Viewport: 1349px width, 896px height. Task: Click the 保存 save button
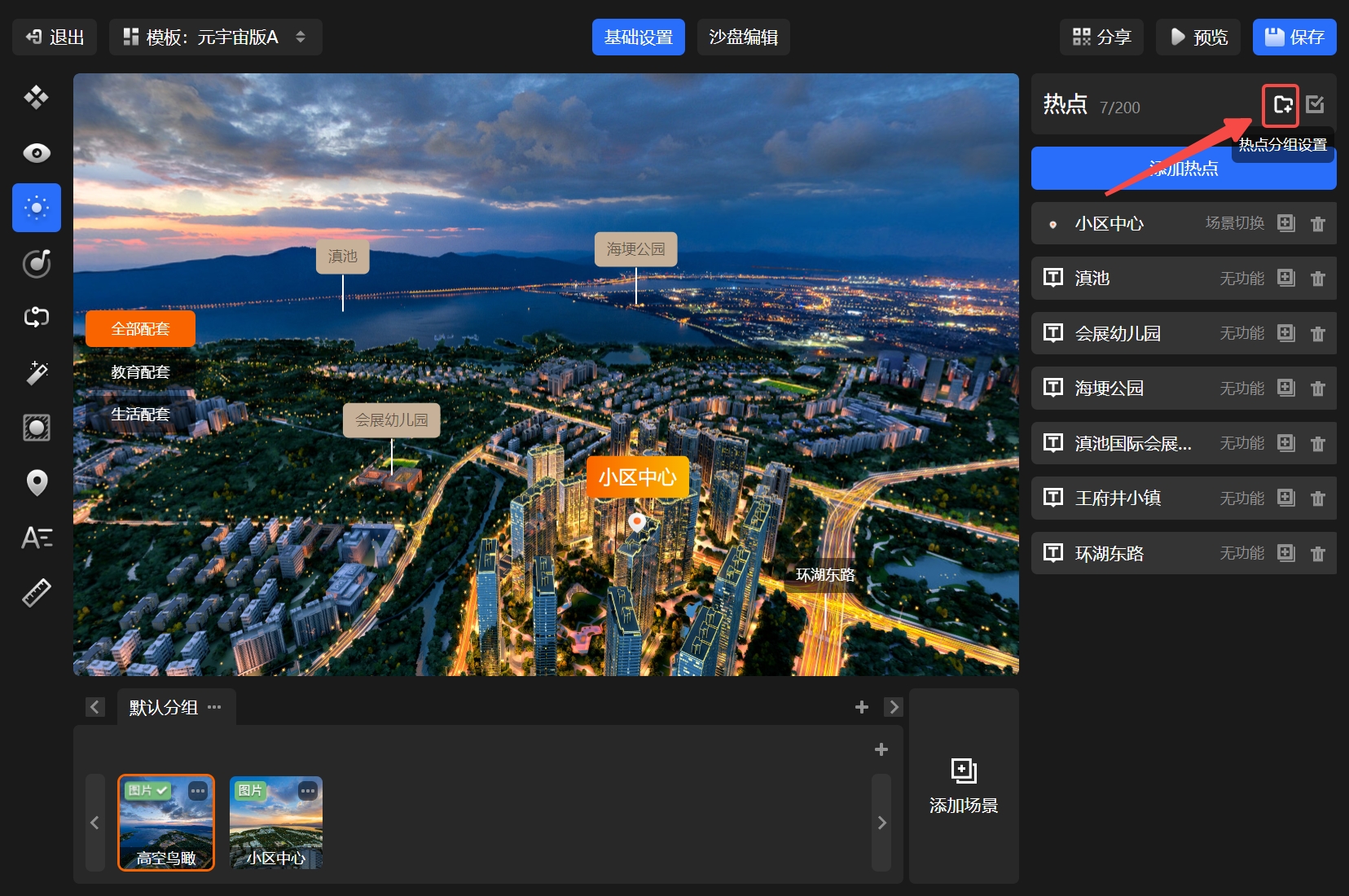tap(1294, 37)
